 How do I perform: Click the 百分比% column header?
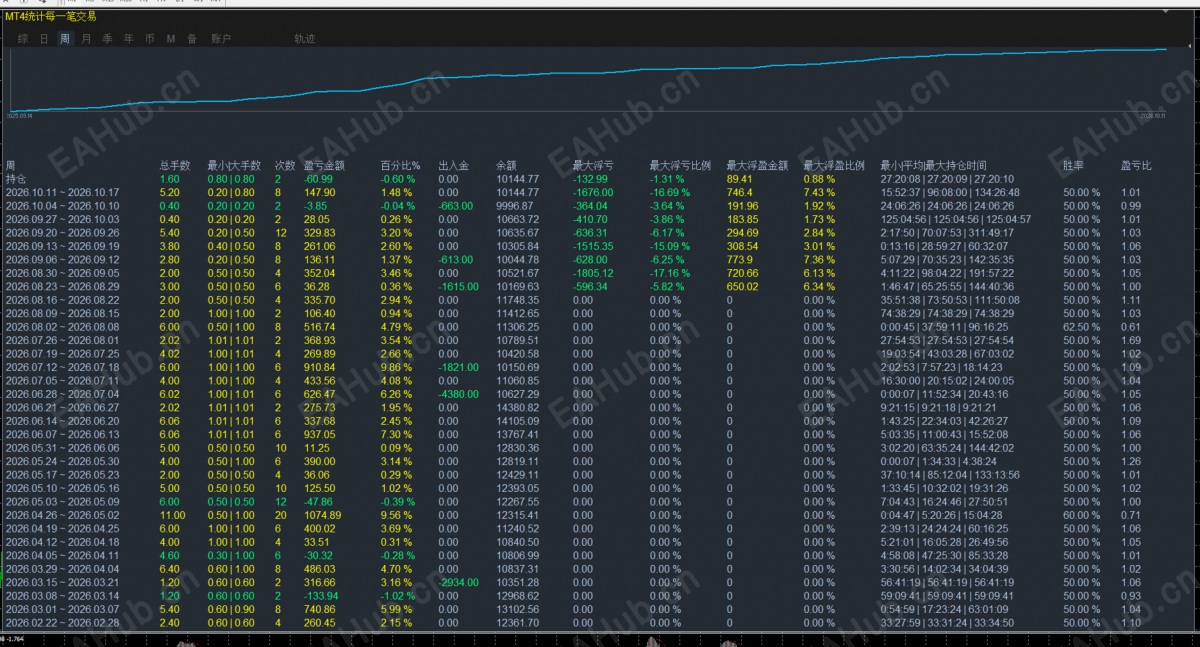pos(401,165)
